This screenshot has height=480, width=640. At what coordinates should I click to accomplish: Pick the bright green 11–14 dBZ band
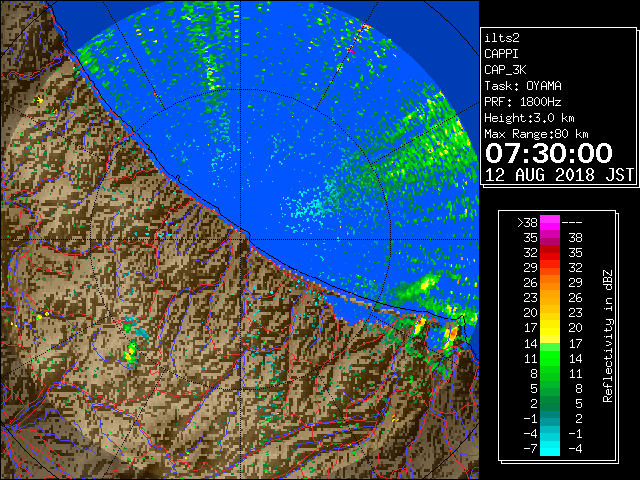(x=550, y=358)
